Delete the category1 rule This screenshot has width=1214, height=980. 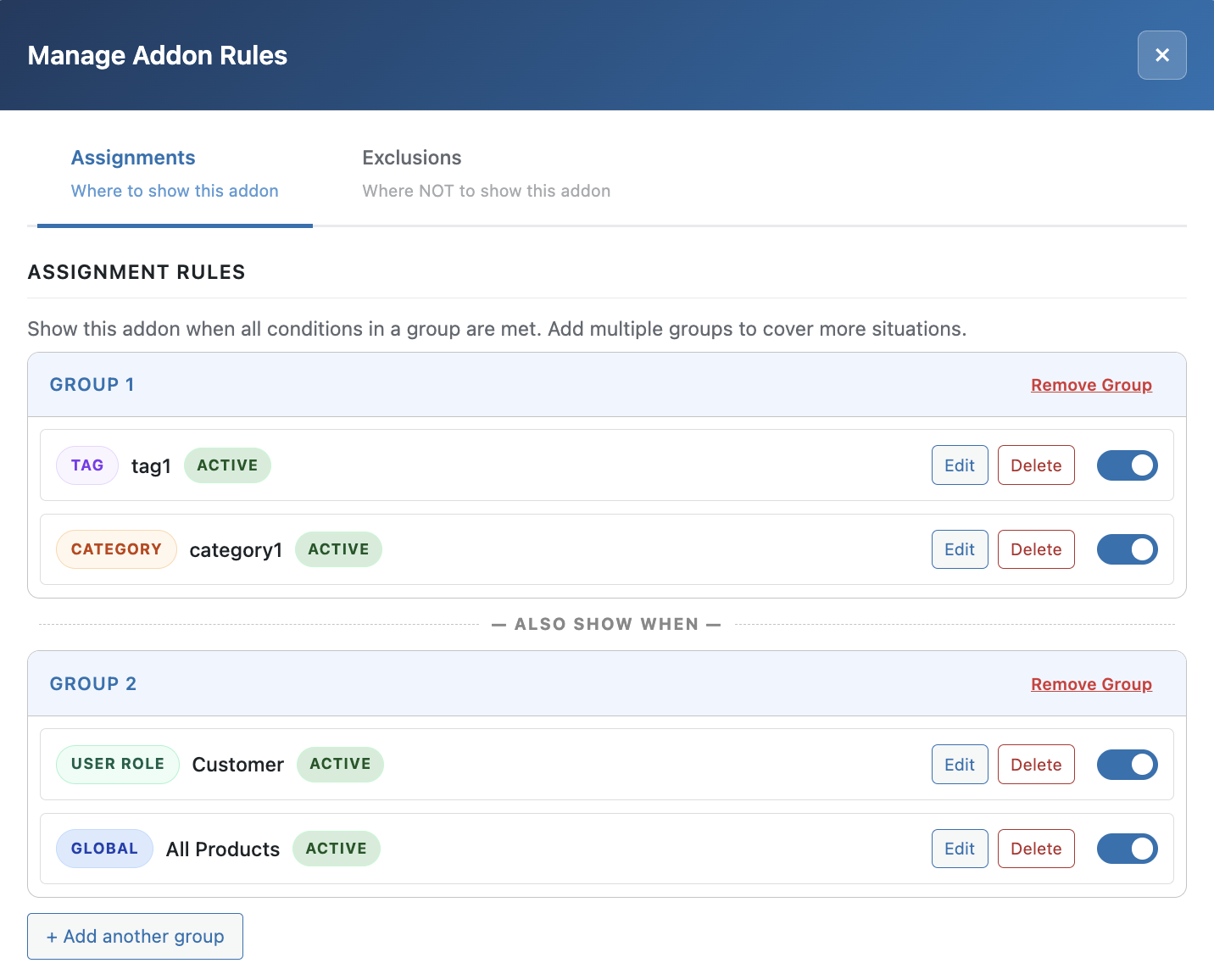pyautogui.click(x=1036, y=549)
